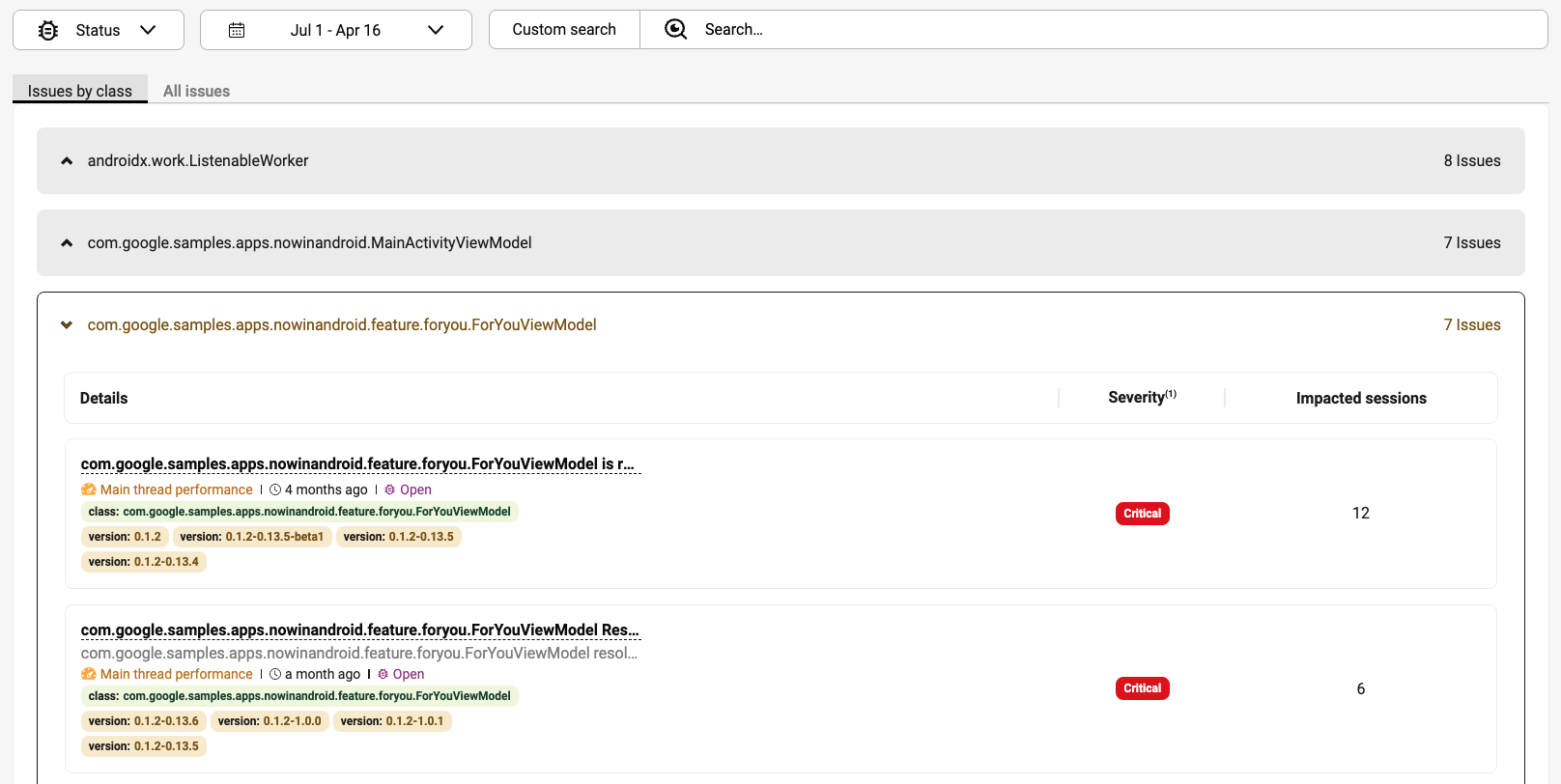1561x784 pixels.
Task: Open the Status dropdown arrow
Action: [148, 30]
